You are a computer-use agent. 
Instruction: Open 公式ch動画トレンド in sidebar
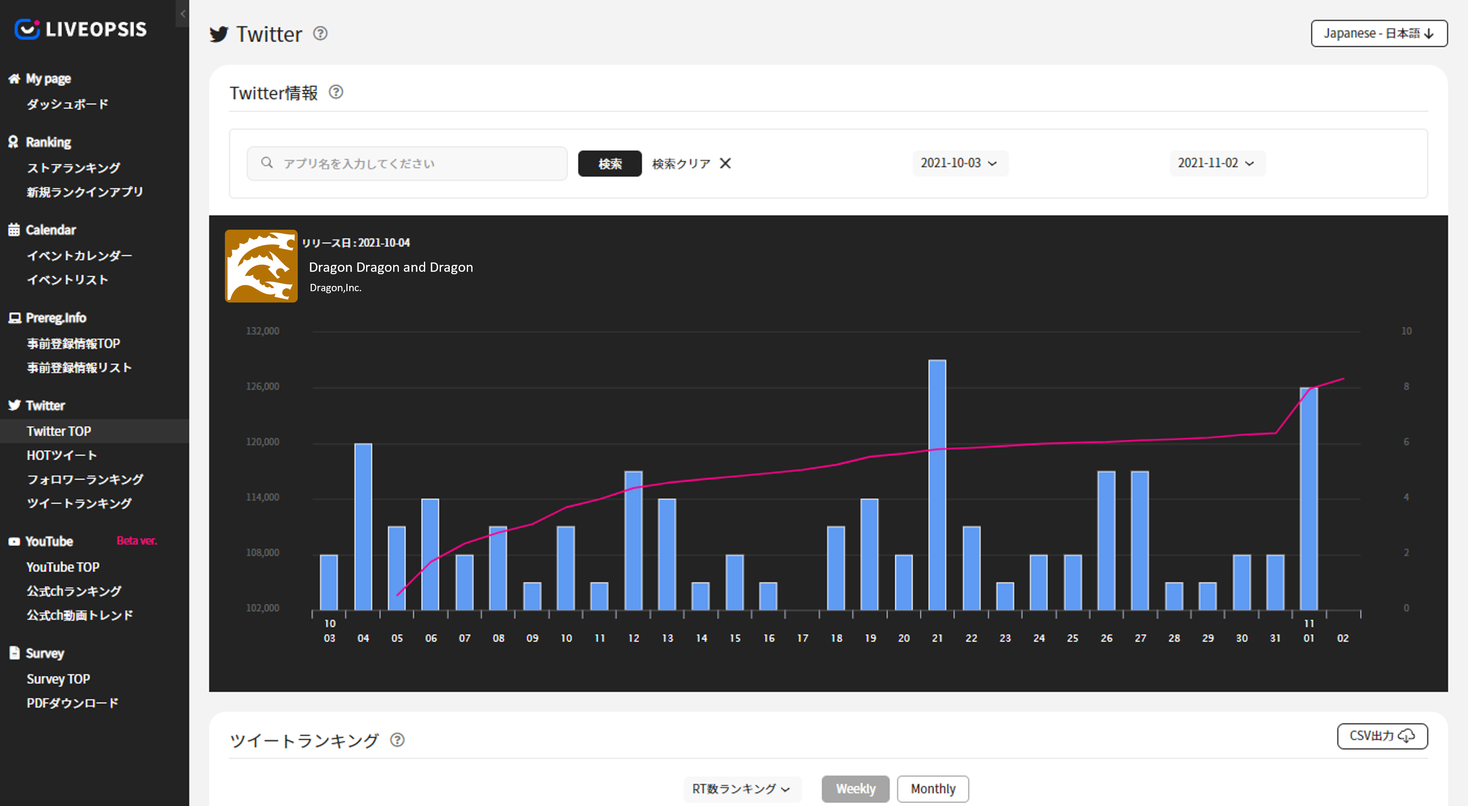click(x=80, y=615)
